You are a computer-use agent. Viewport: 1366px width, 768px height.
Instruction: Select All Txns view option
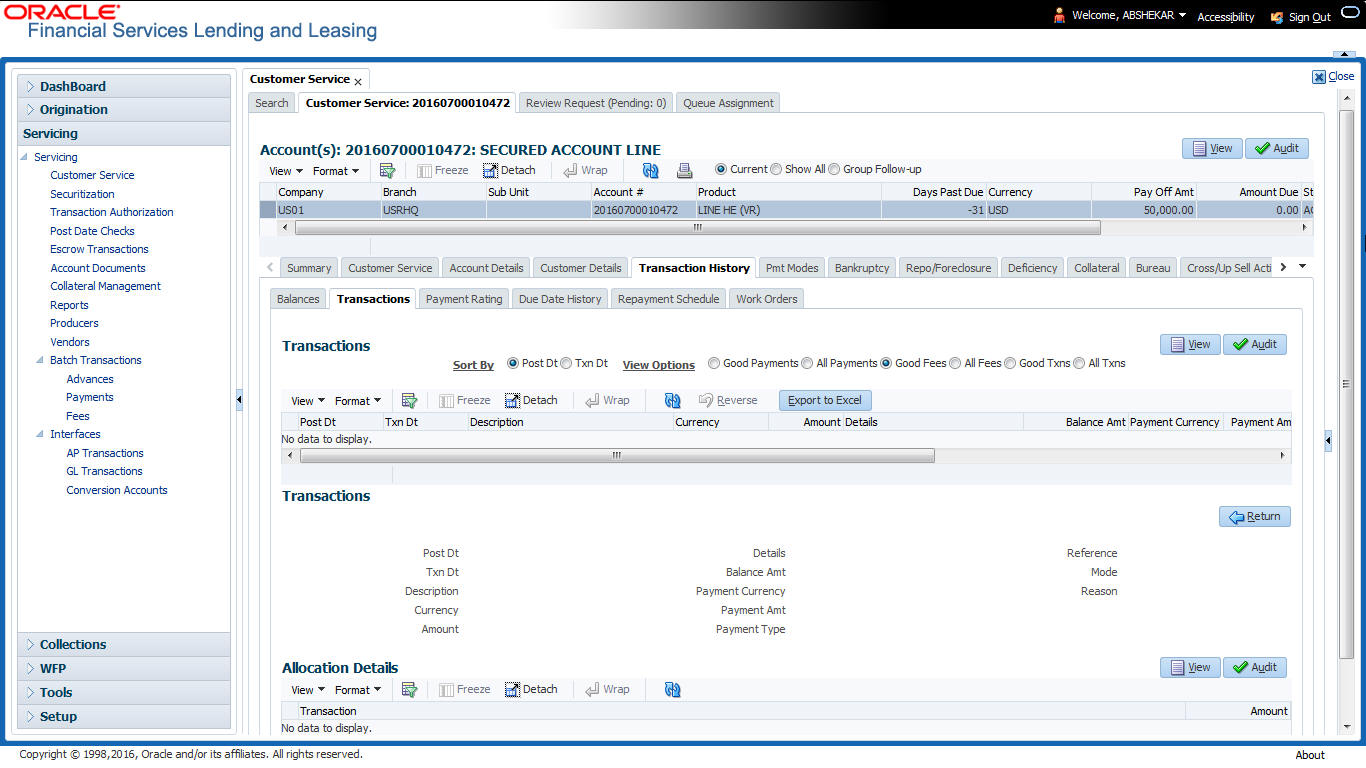pyautogui.click(x=1079, y=363)
